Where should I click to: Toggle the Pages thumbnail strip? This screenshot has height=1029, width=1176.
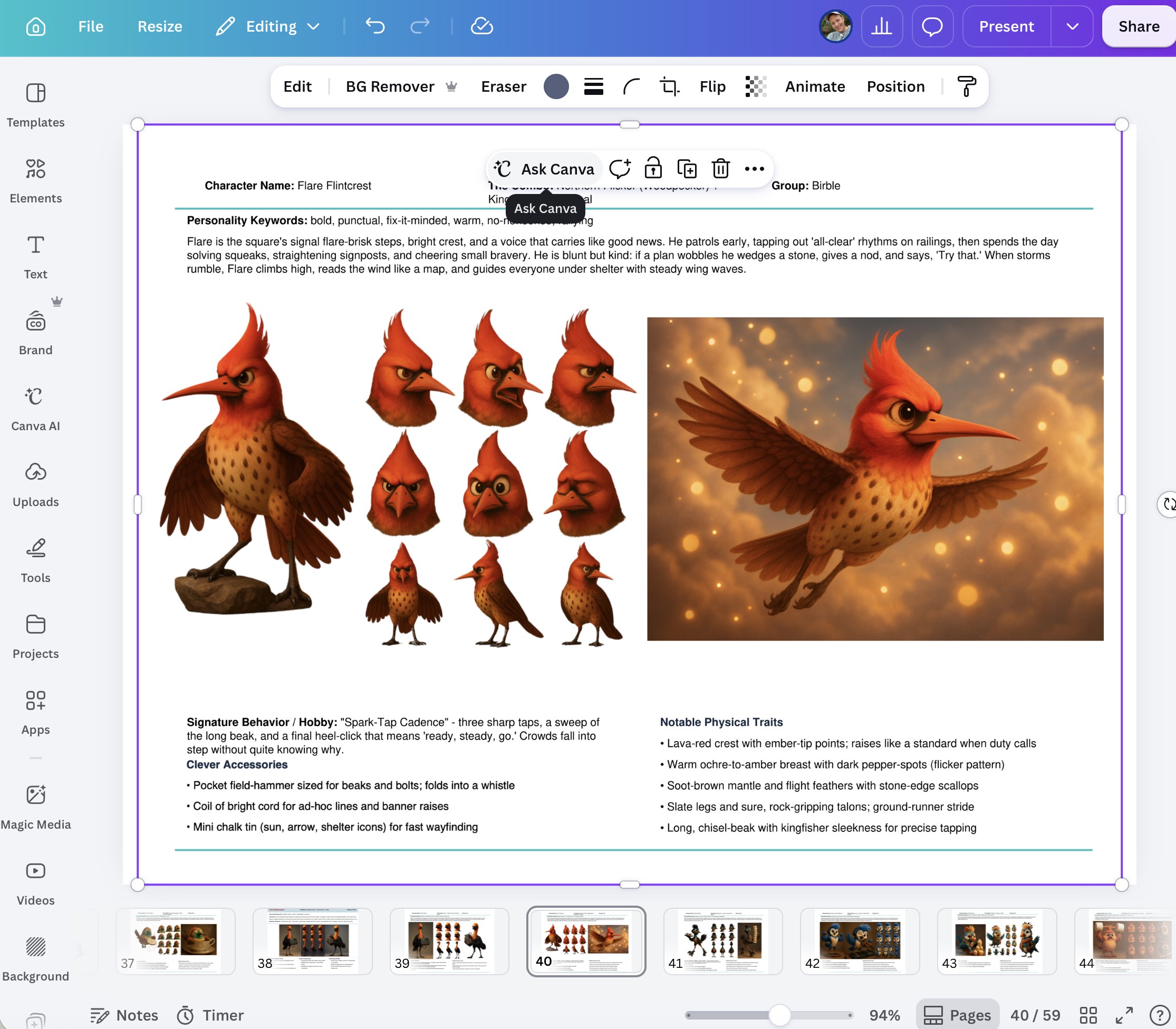tap(957, 1015)
